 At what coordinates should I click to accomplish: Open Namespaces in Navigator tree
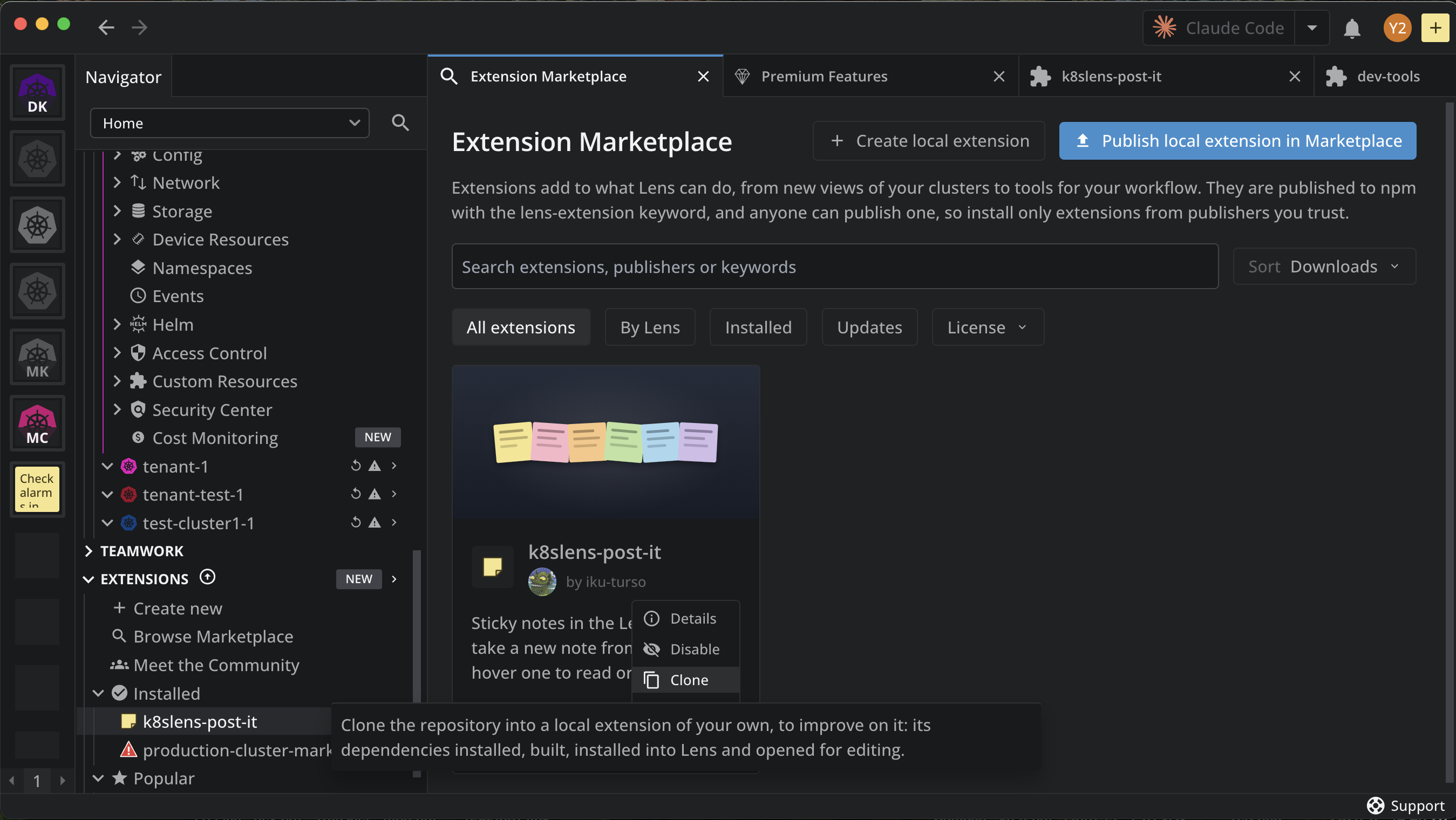(x=202, y=268)
